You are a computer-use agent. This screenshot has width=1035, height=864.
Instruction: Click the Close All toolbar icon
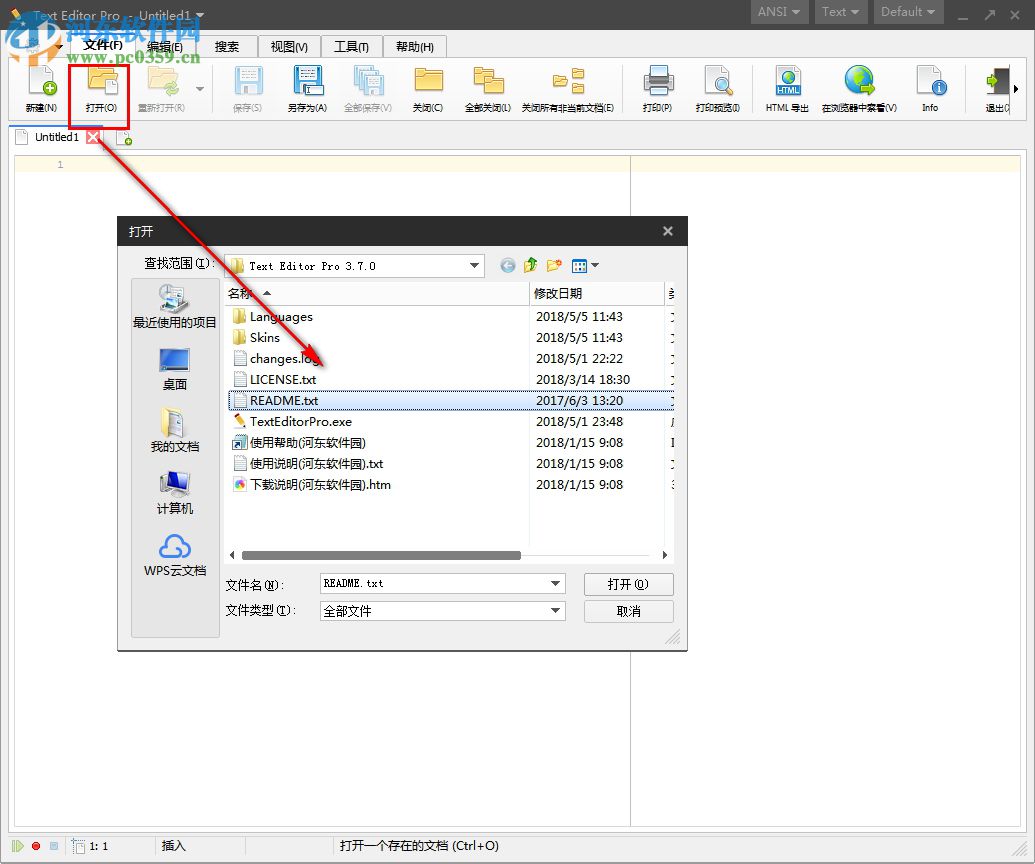[488, 88]
